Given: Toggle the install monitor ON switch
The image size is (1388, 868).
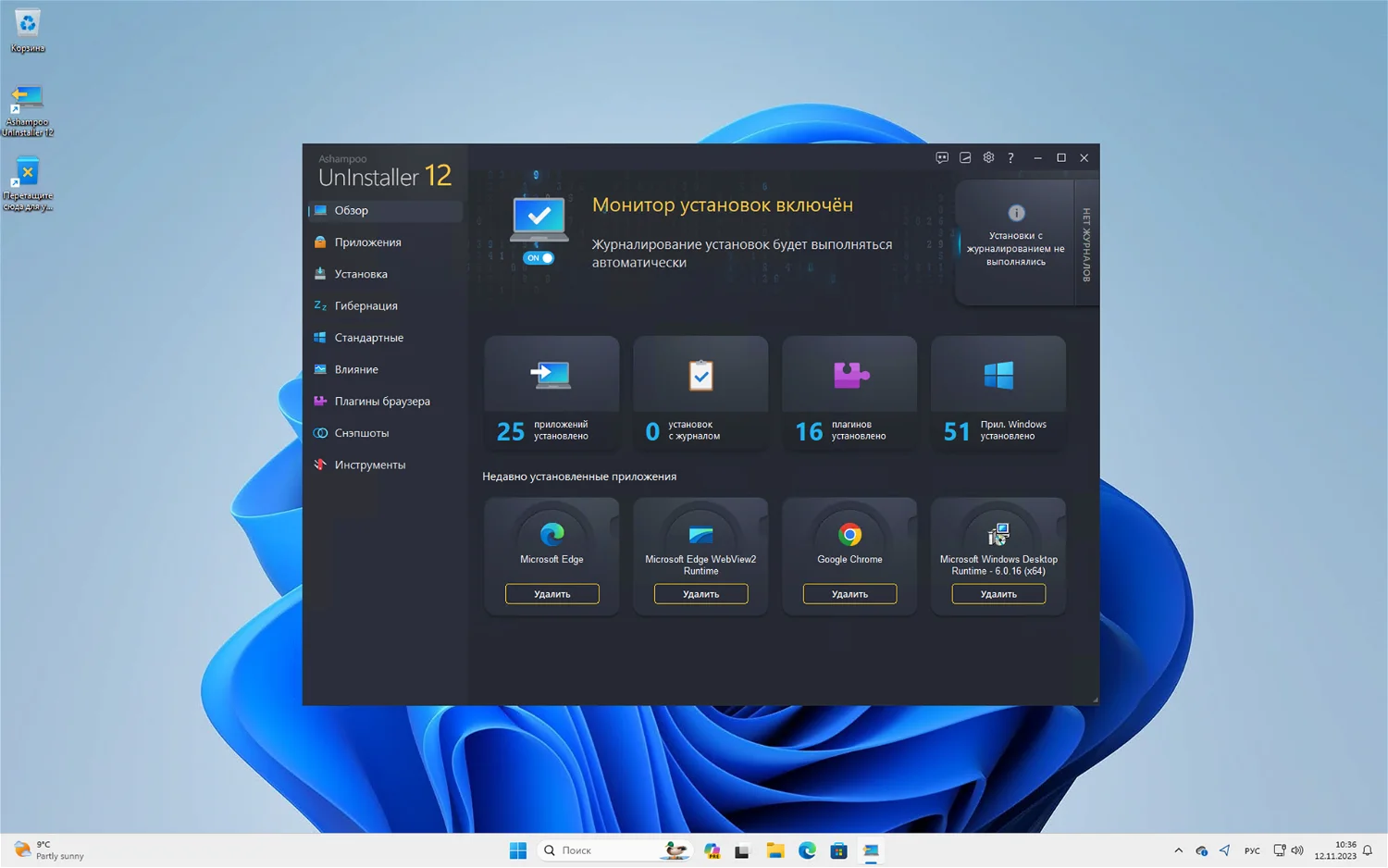Looking at the screenshot, I should click(539, 258).
